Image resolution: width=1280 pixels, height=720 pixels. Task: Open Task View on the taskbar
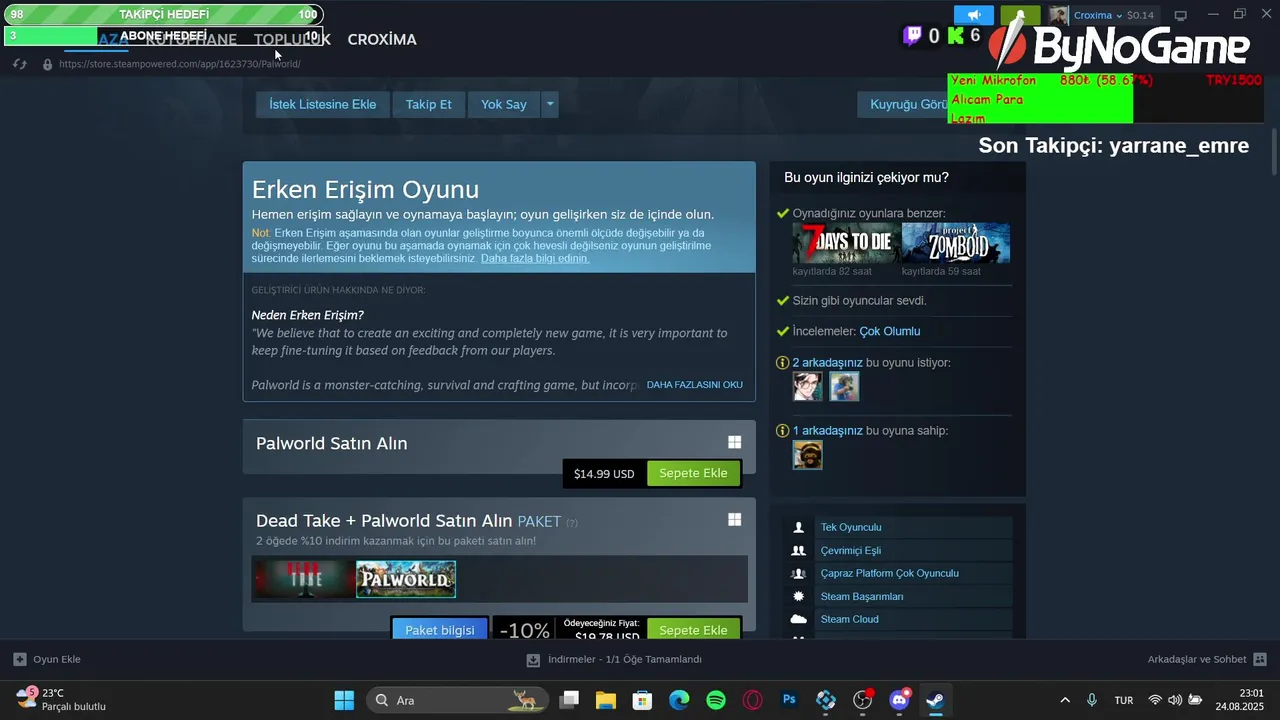point(569,700)
